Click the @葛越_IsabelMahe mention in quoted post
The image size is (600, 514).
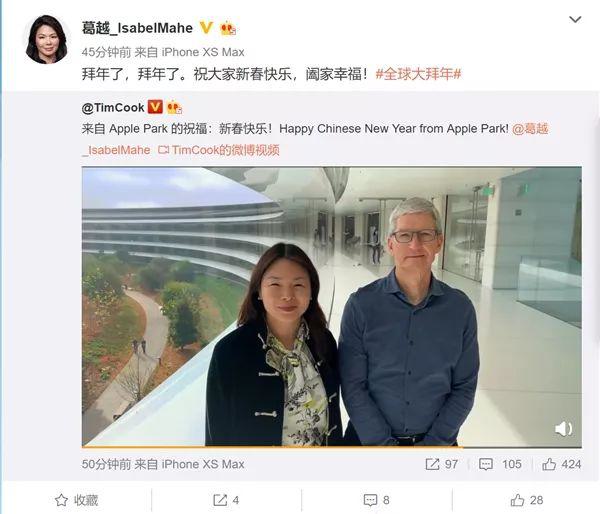[x=530, y=129]
